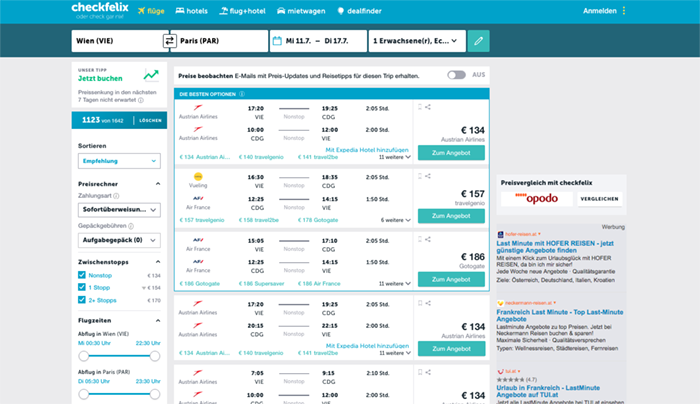Share the €186 Air France flight

[x=428, y=240]
